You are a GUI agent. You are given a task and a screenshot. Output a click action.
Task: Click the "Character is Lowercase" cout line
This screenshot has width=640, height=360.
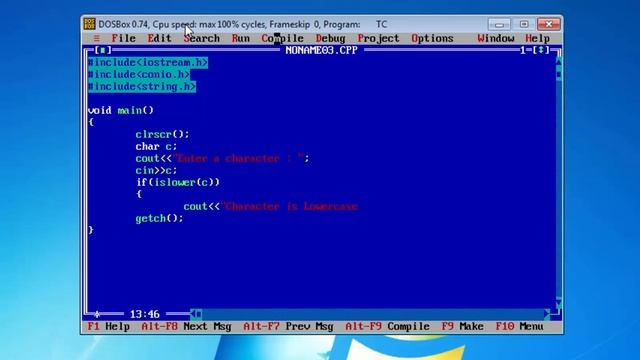pyautogui.click(x=271, y=207)
